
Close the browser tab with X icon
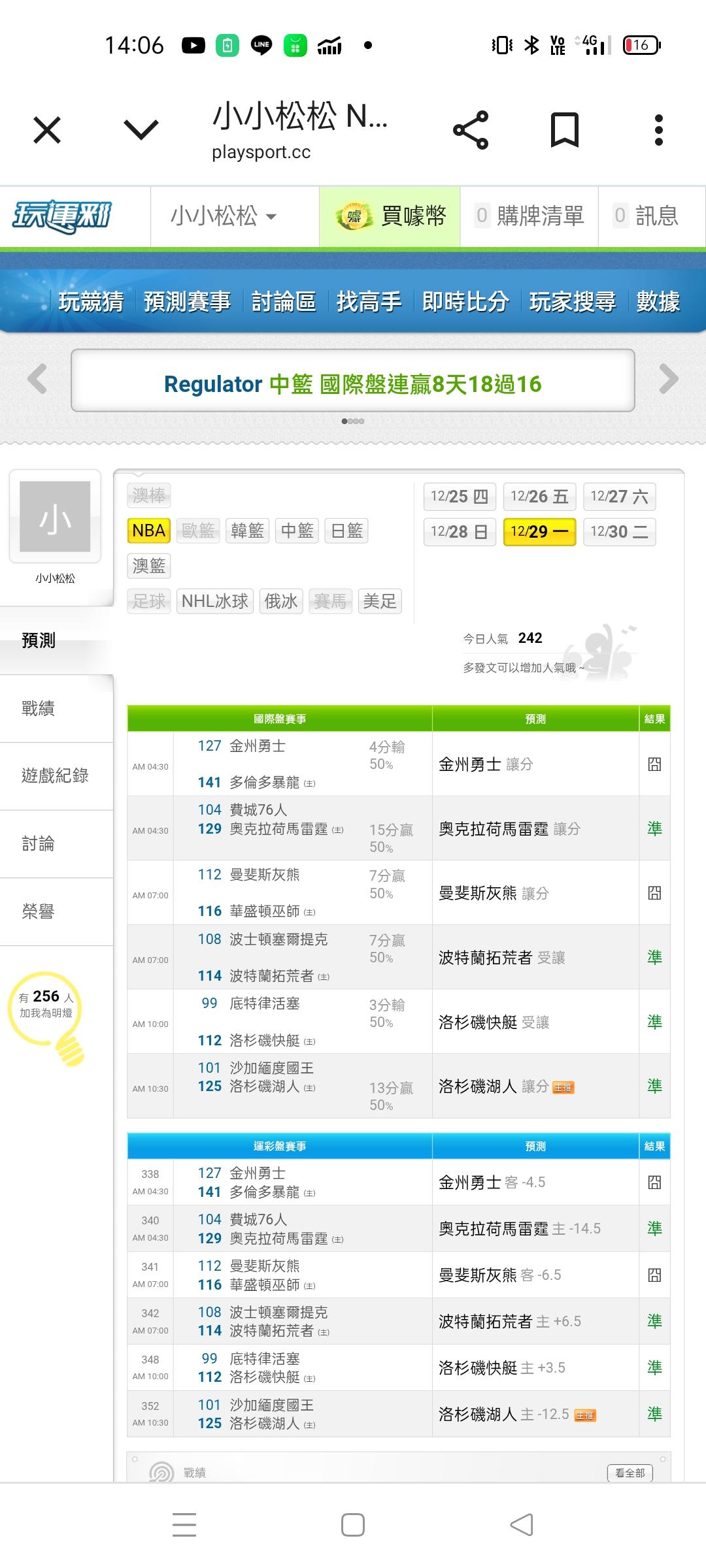[47, 130]
